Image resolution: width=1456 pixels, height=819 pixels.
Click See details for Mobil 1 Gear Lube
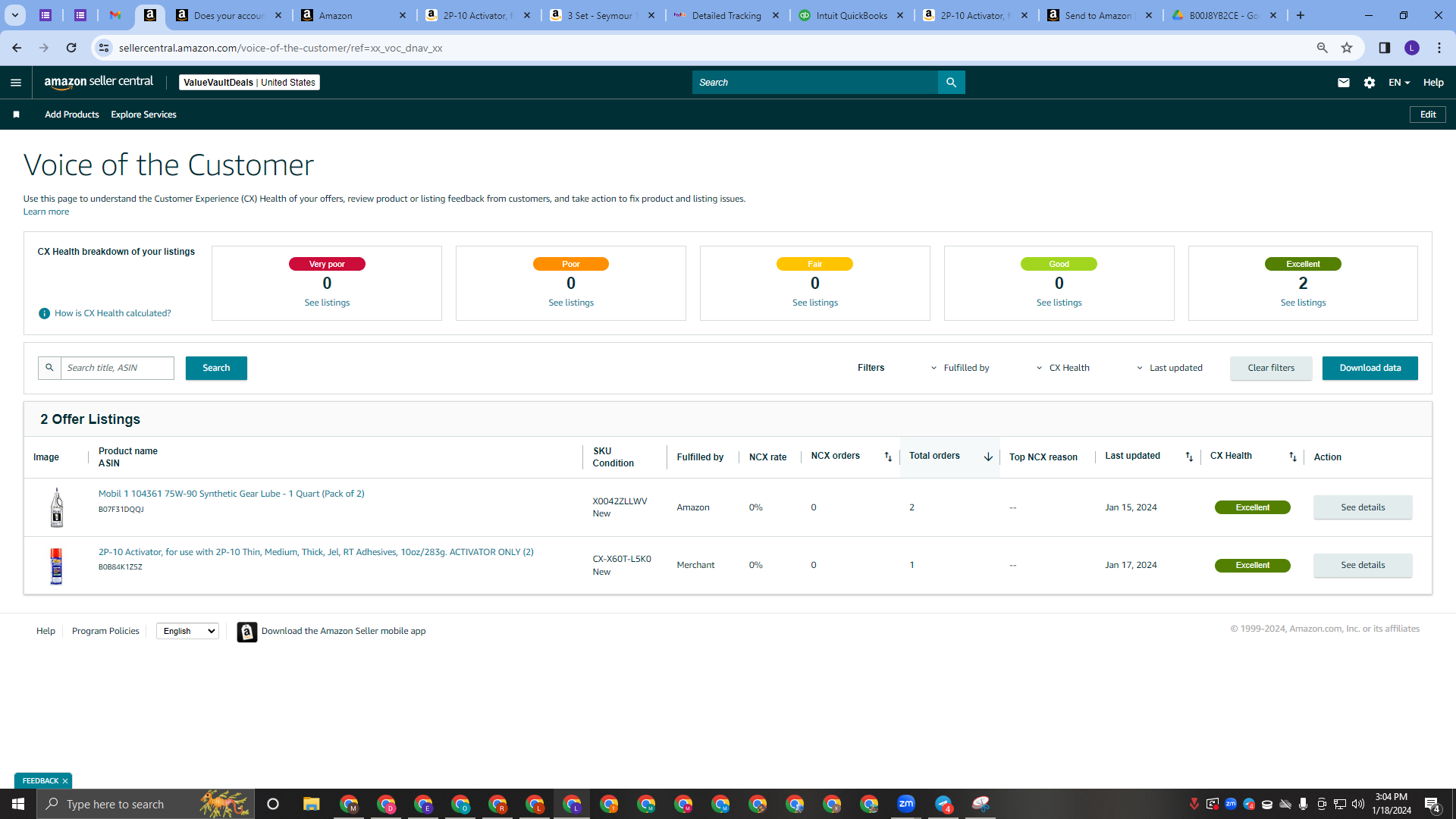coord(1363,507)
